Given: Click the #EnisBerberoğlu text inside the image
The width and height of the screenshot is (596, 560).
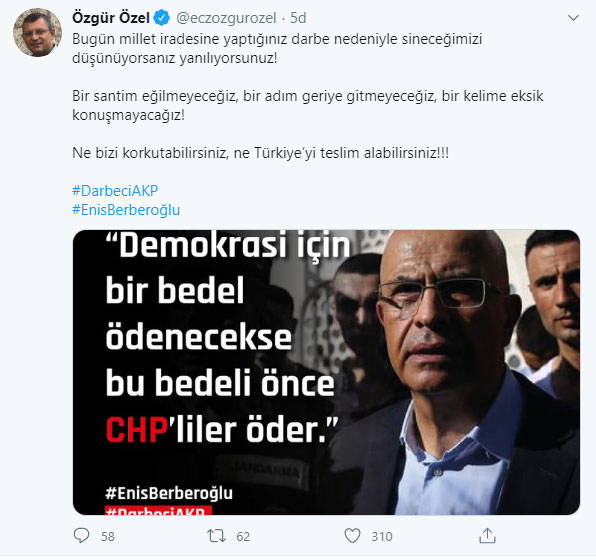Looking at the screenshot, I should 169,493.
